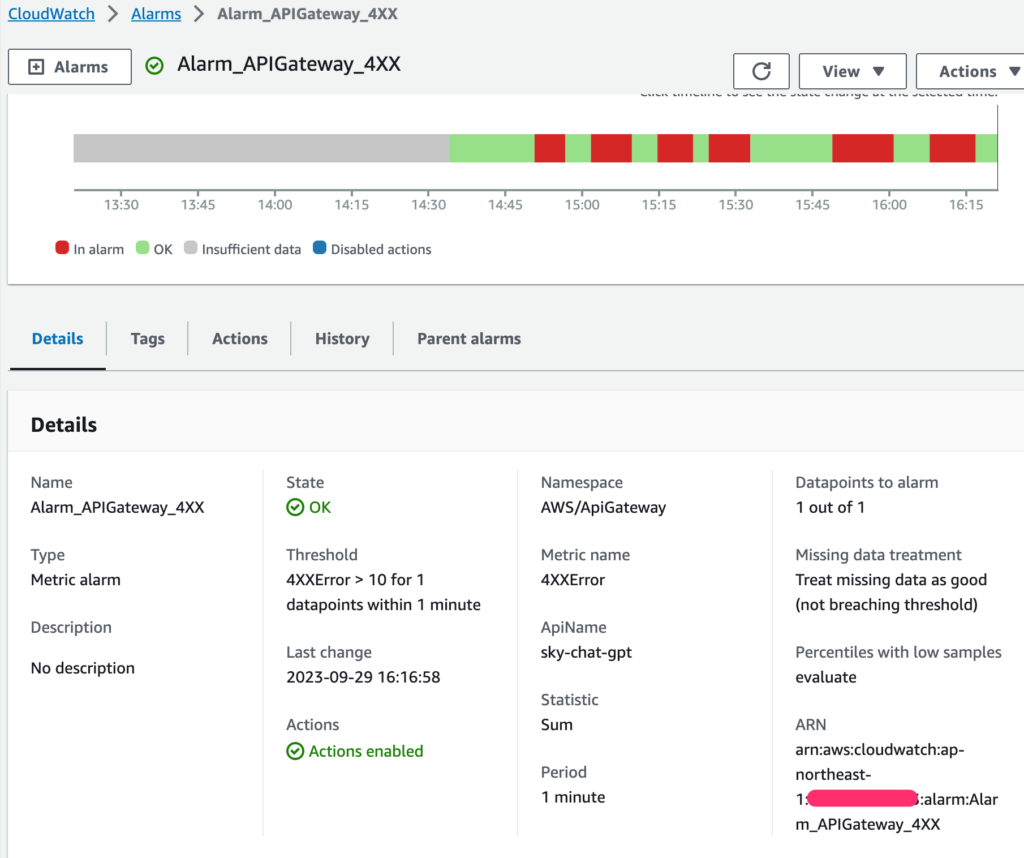Click 'Treat missing data as good' text
Viewport: 1024px width, 858px height.
(891, 580)
